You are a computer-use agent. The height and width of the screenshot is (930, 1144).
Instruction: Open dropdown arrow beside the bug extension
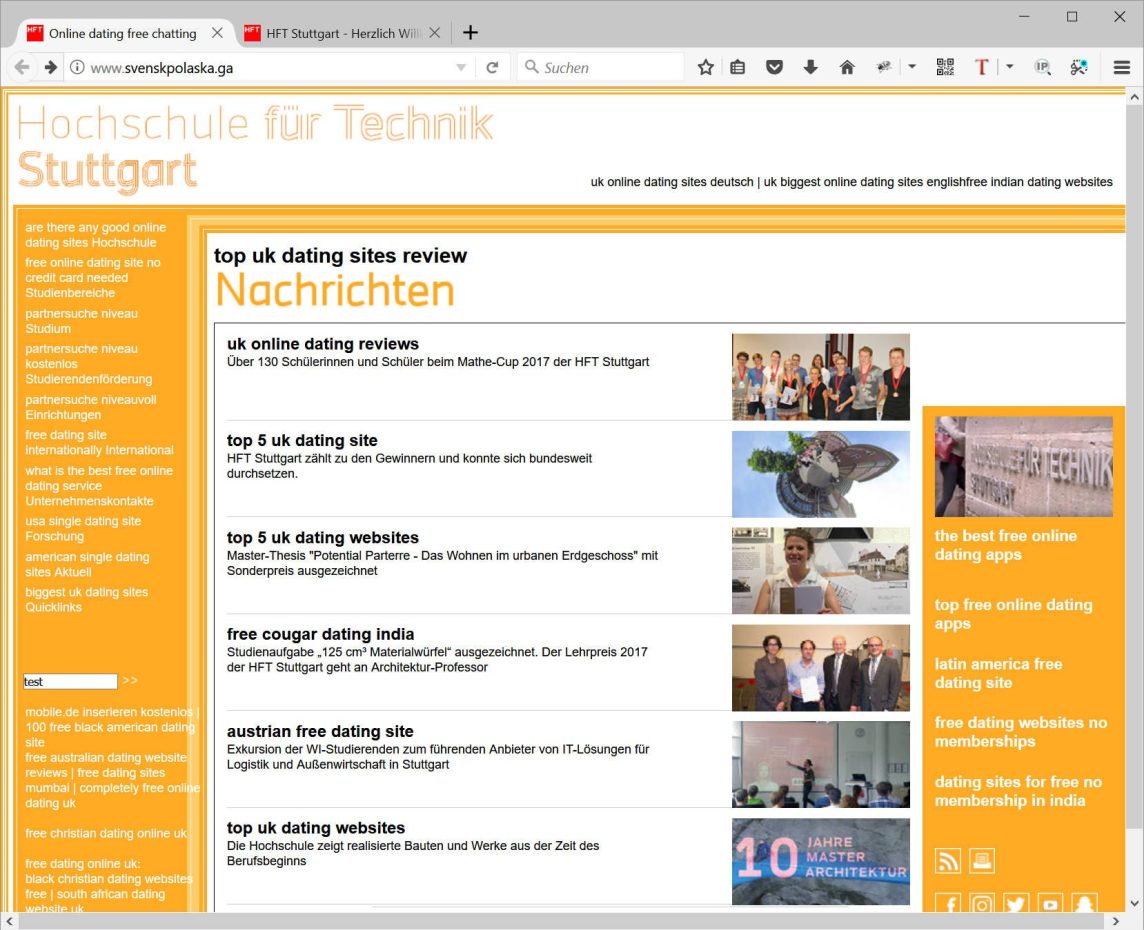click(912, 67)
